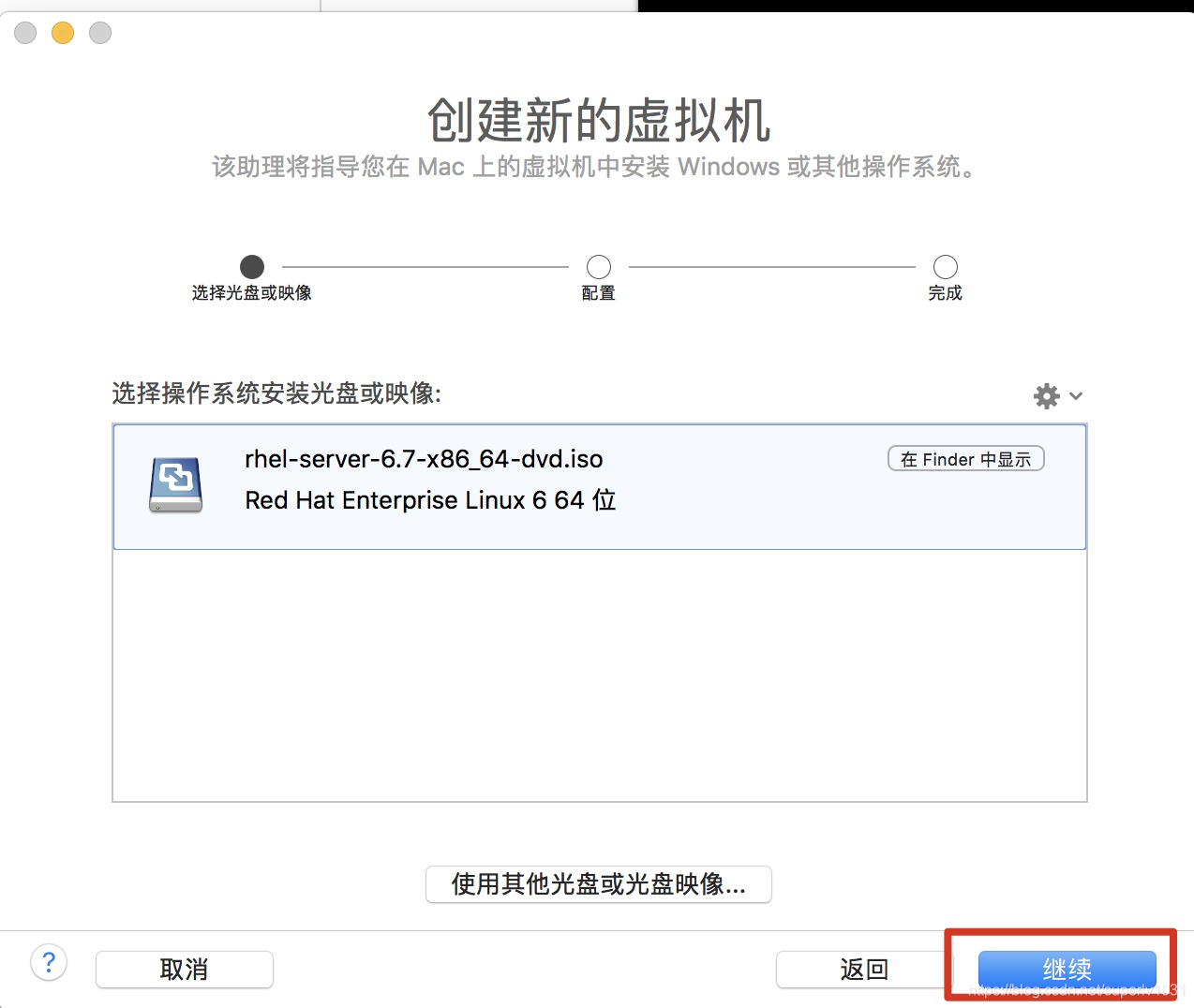The height and width of the screenshot is (1008, 1194).
Task: Click Red Hat Enterprise Linux 6 64 位 text
Action: pos(430,500)
